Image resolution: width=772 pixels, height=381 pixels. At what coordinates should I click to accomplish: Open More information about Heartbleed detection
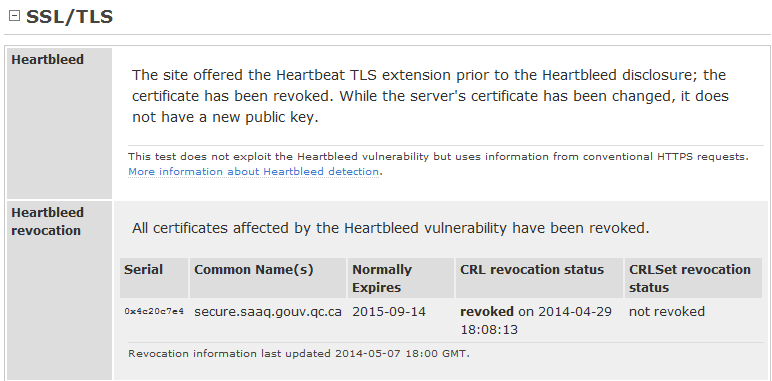pos(254,171)
